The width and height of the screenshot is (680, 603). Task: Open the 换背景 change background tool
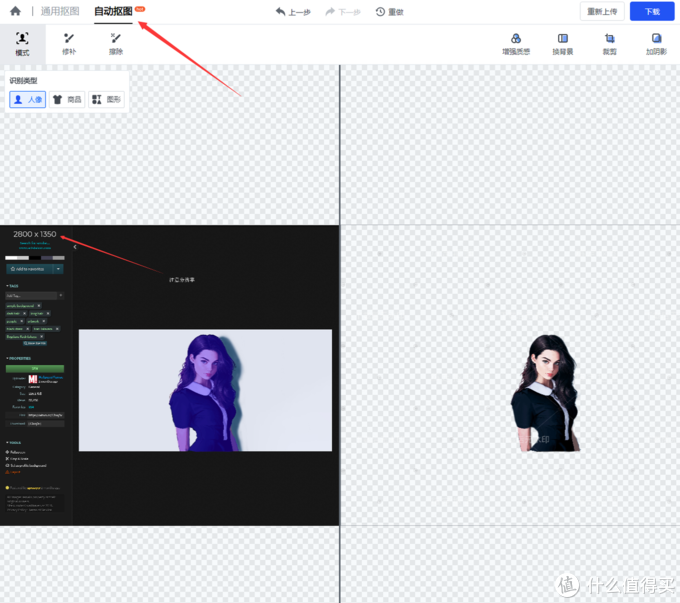(x=563, y=43)
